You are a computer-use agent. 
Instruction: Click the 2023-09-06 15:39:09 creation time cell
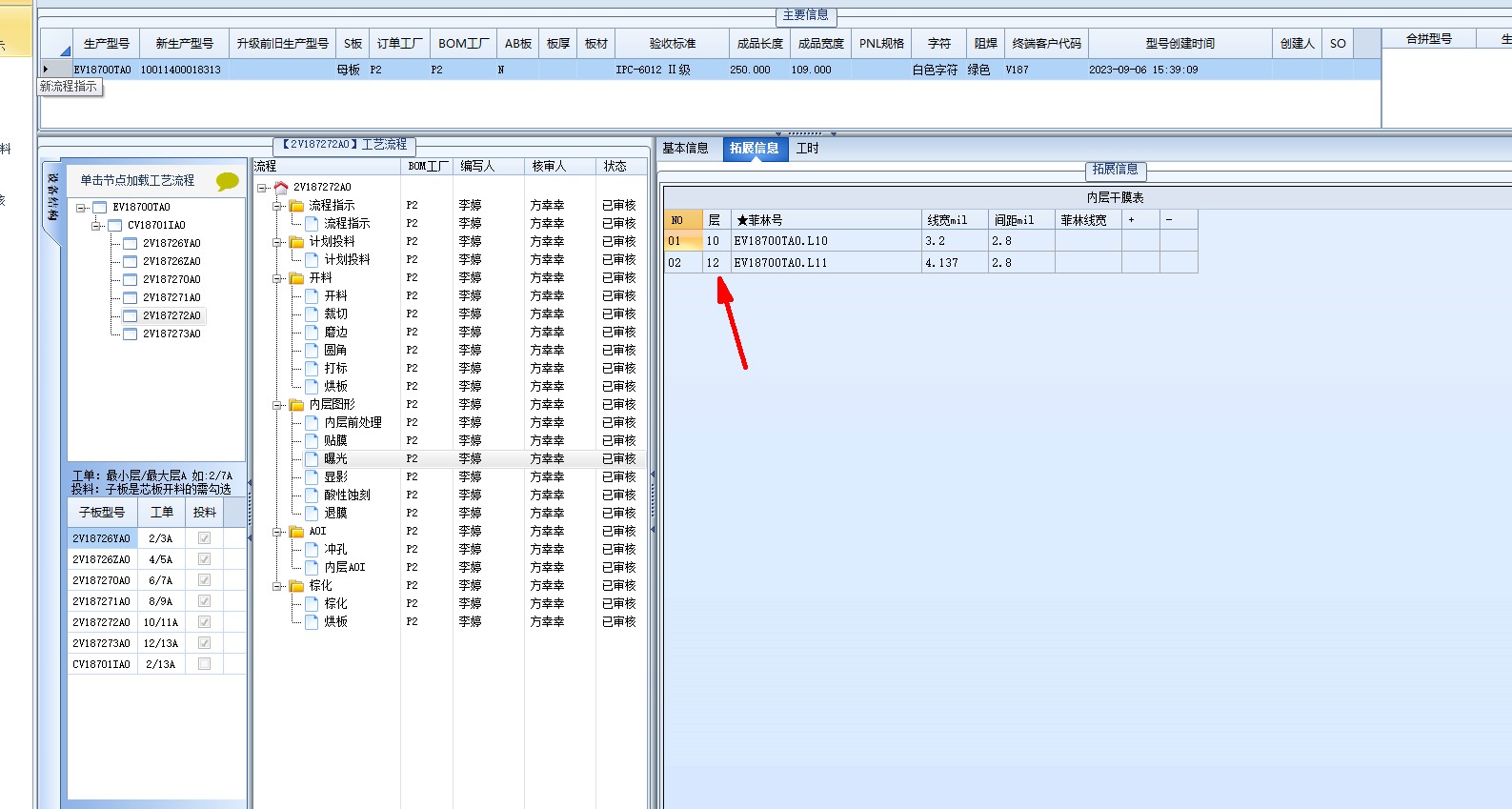(x=1179, y=70)
